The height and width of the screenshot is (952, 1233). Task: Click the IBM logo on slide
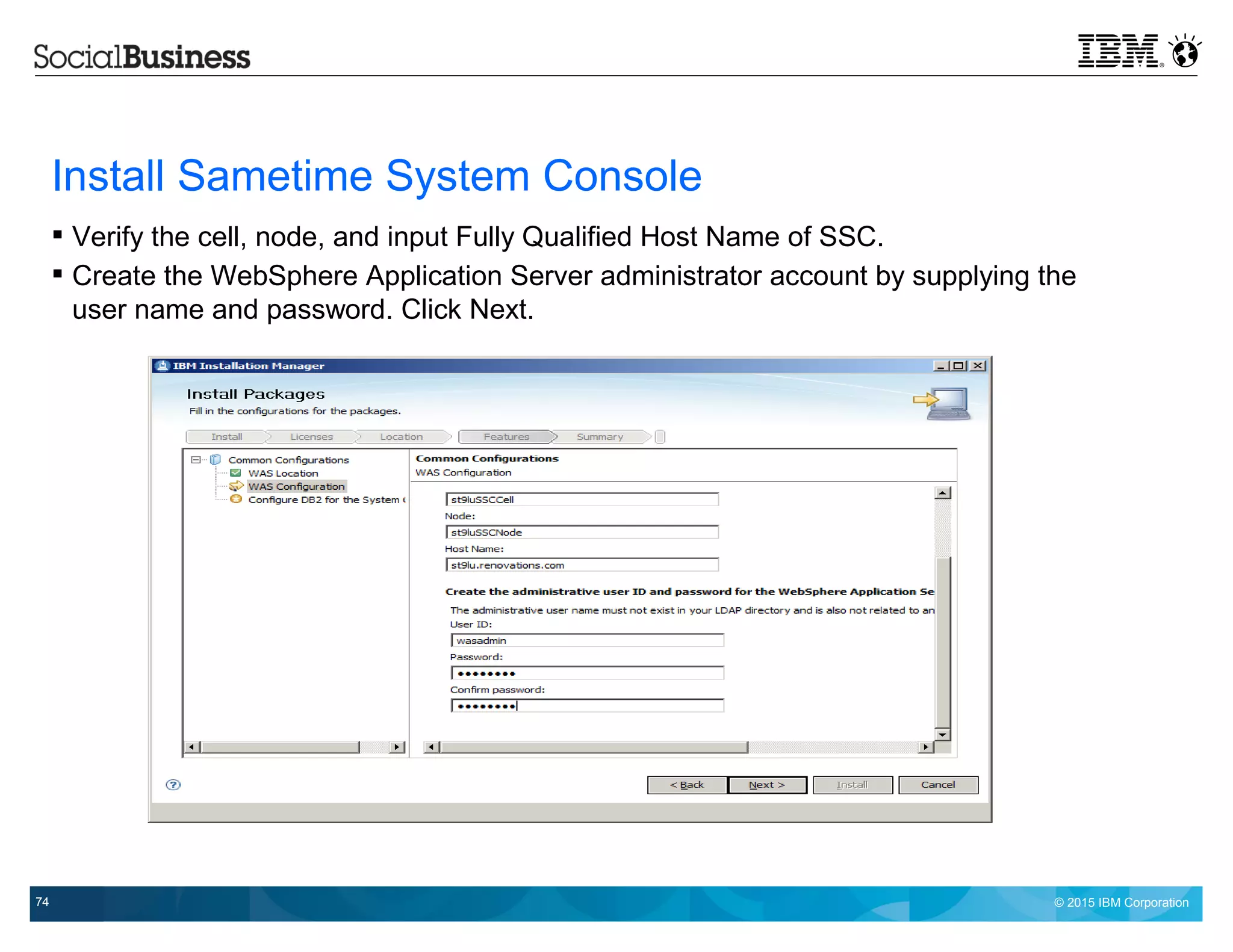pos(1119,51)
